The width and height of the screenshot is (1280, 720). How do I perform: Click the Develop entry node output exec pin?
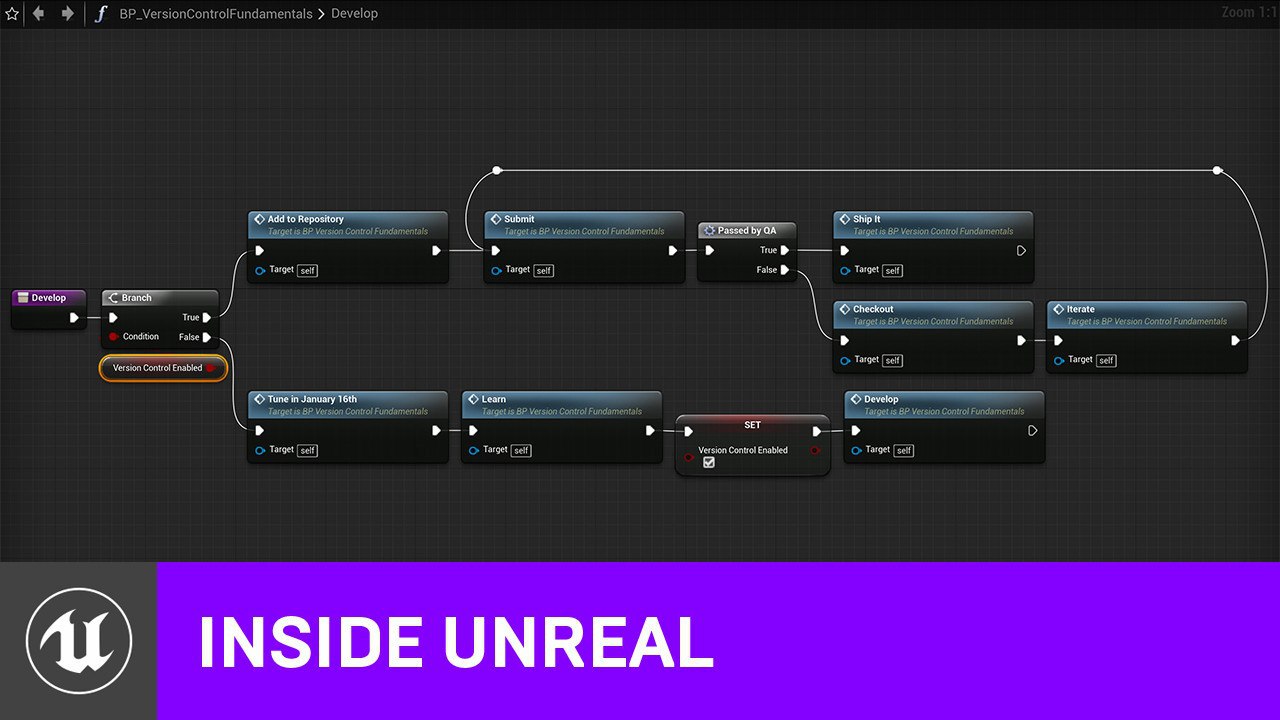coord(74,318)
